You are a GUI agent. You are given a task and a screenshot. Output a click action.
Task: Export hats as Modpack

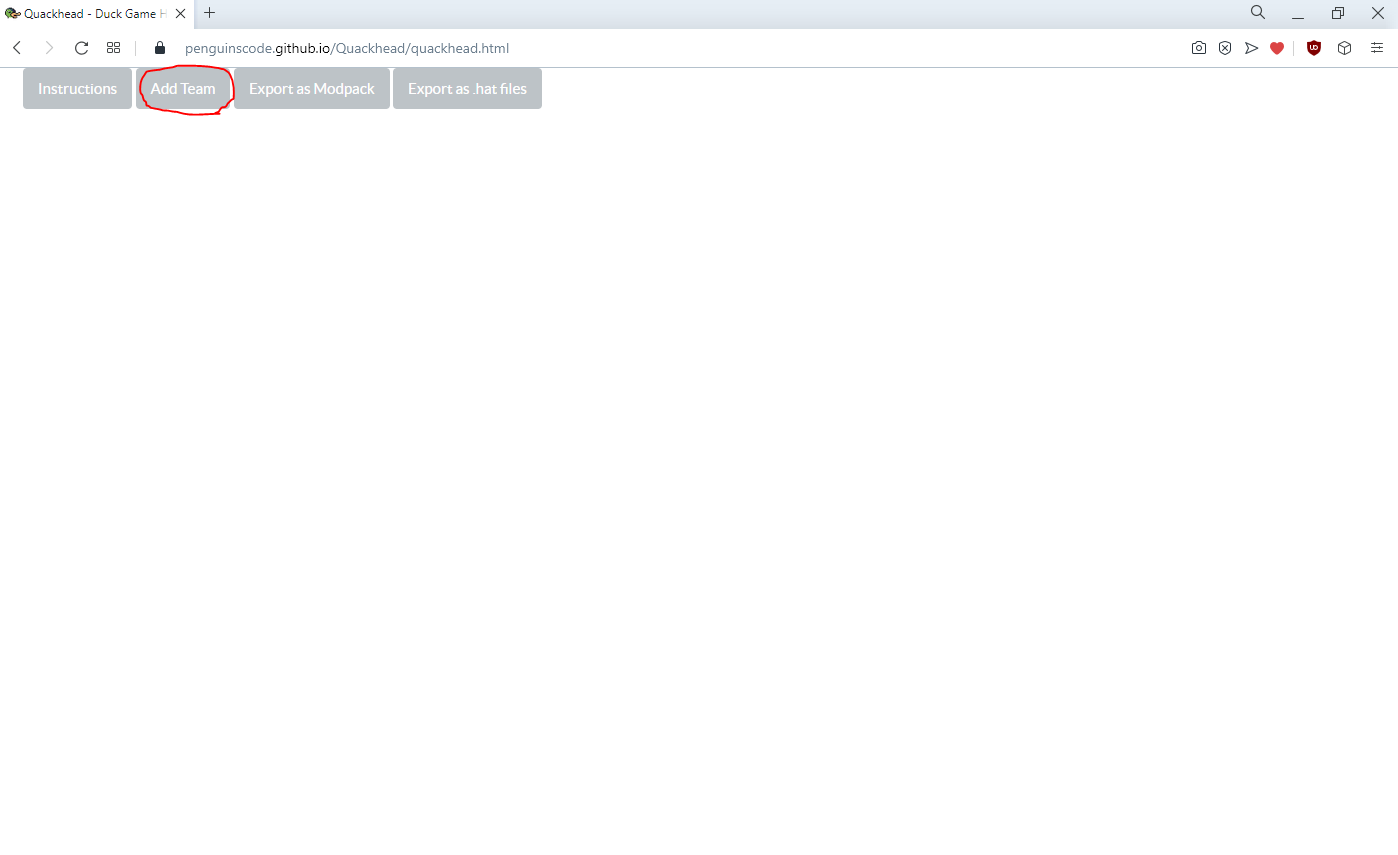click(312, 89)
